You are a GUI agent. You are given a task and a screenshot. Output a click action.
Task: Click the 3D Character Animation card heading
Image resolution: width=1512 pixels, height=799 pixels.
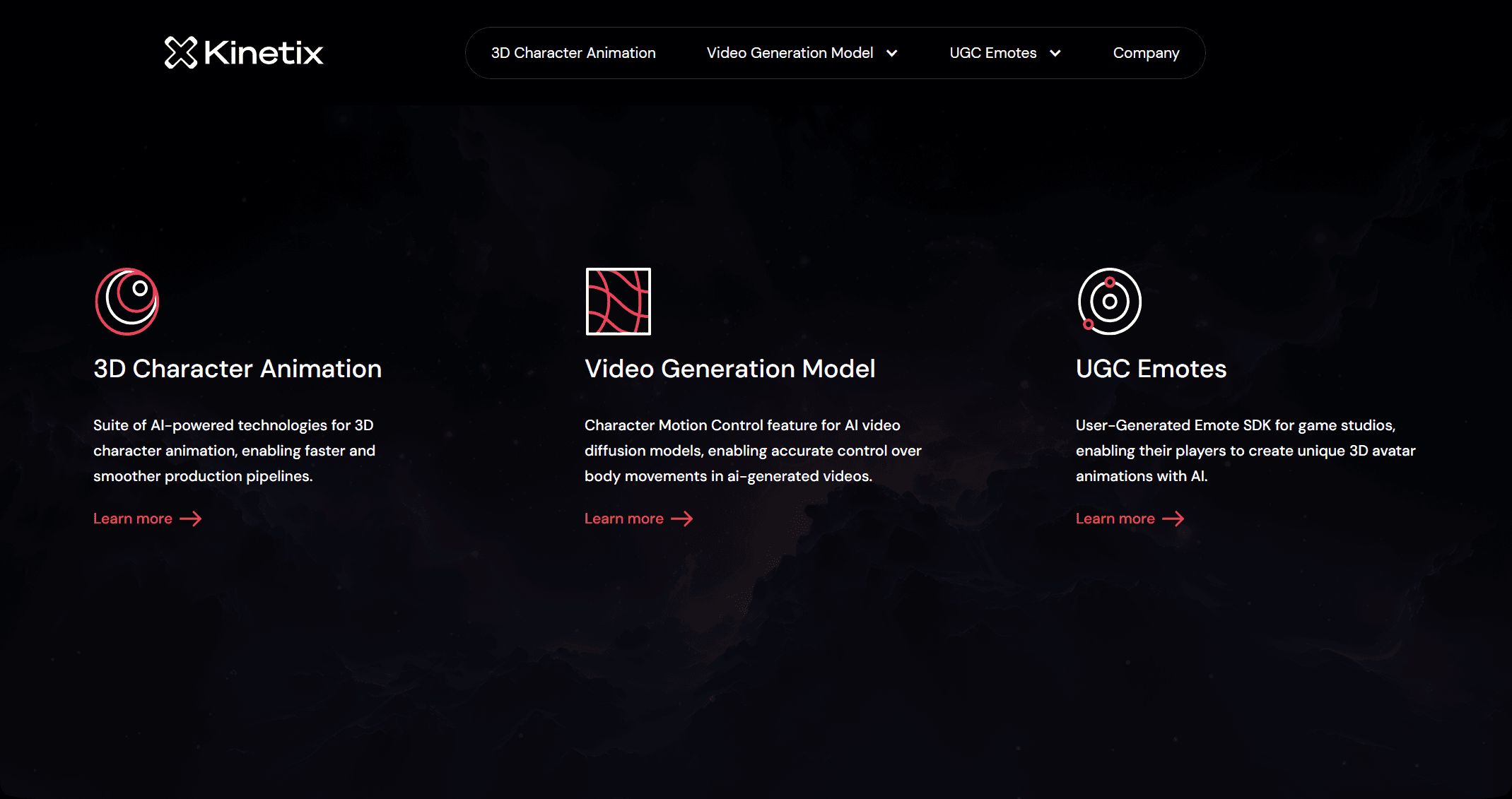238,369
